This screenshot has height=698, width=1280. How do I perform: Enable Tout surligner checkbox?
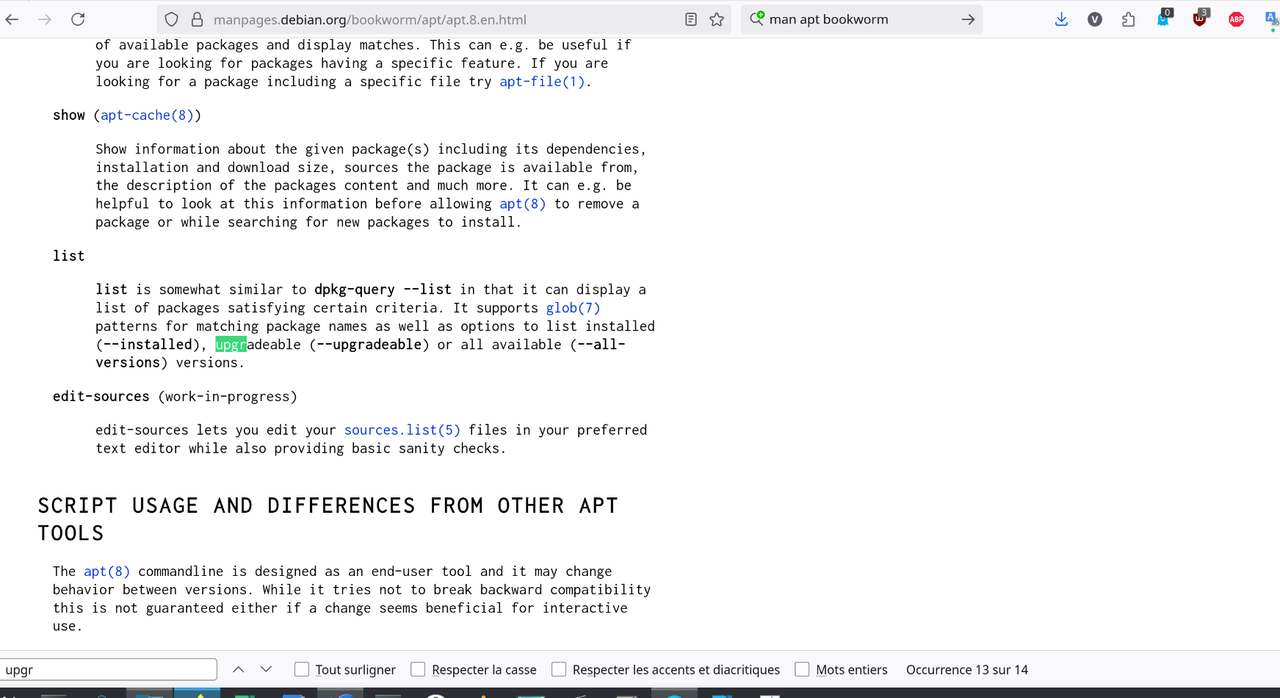coord(301,669)
